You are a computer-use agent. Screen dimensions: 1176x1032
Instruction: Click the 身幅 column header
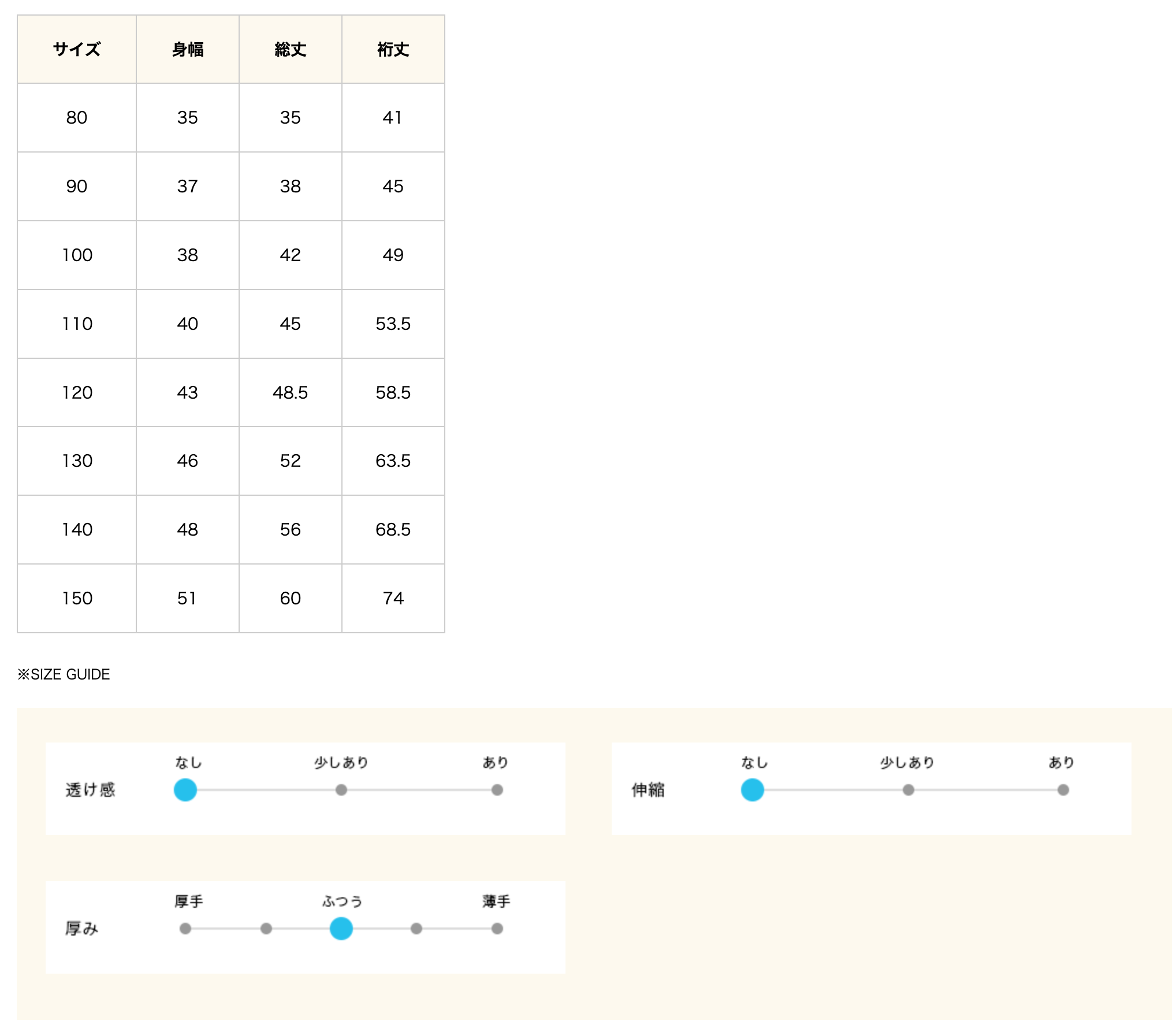point(188,50)
